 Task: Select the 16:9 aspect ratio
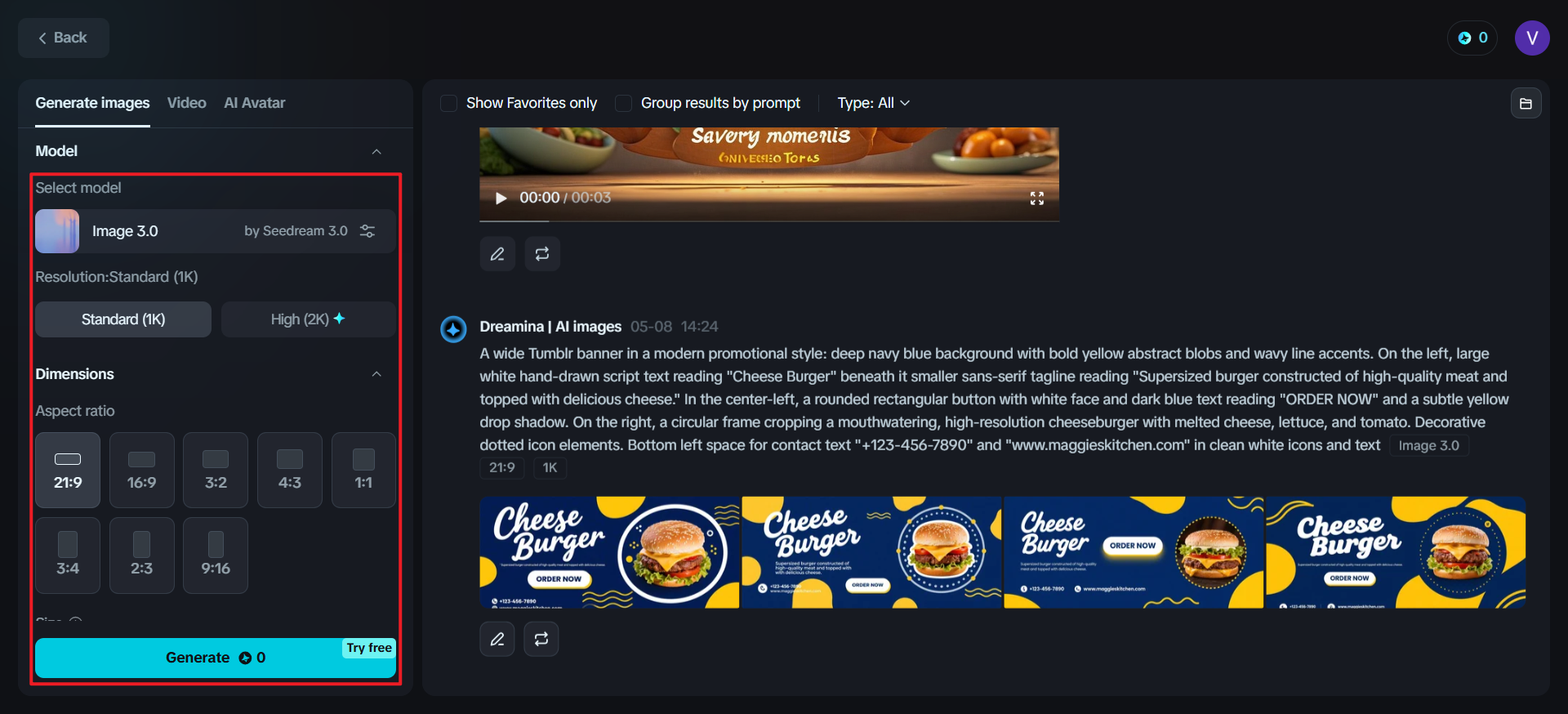click(141, 471)
